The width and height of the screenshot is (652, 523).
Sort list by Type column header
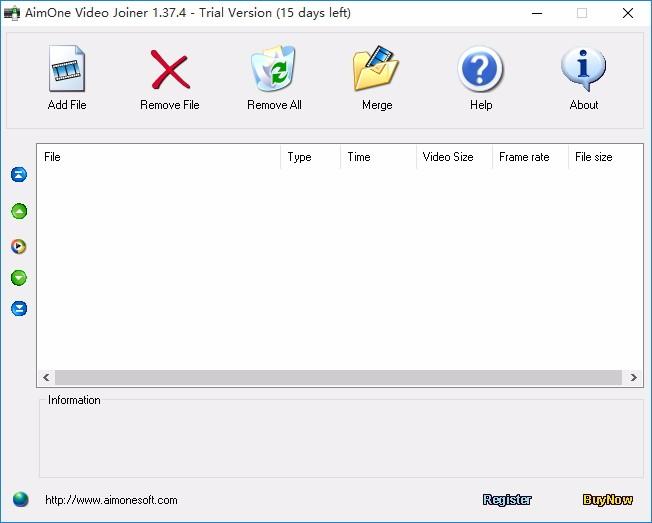pyautogui.click(x=311, y=157)
